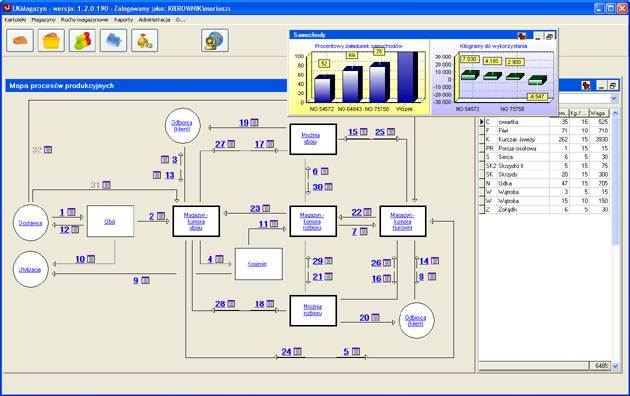Screen dimensions: 630x396
Task: Click the table icon next to step 19
Action: click(x=255, y=122)
